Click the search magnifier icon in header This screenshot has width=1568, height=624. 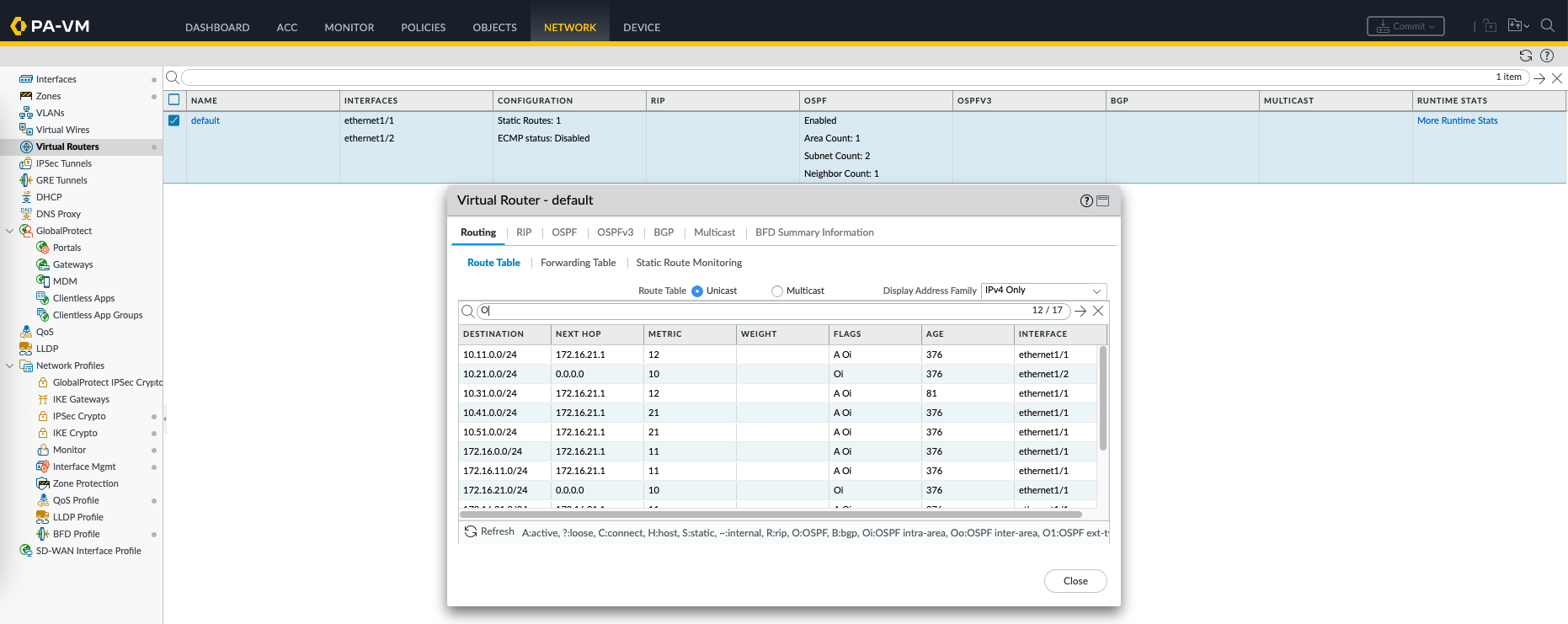tap(1547, 26)
